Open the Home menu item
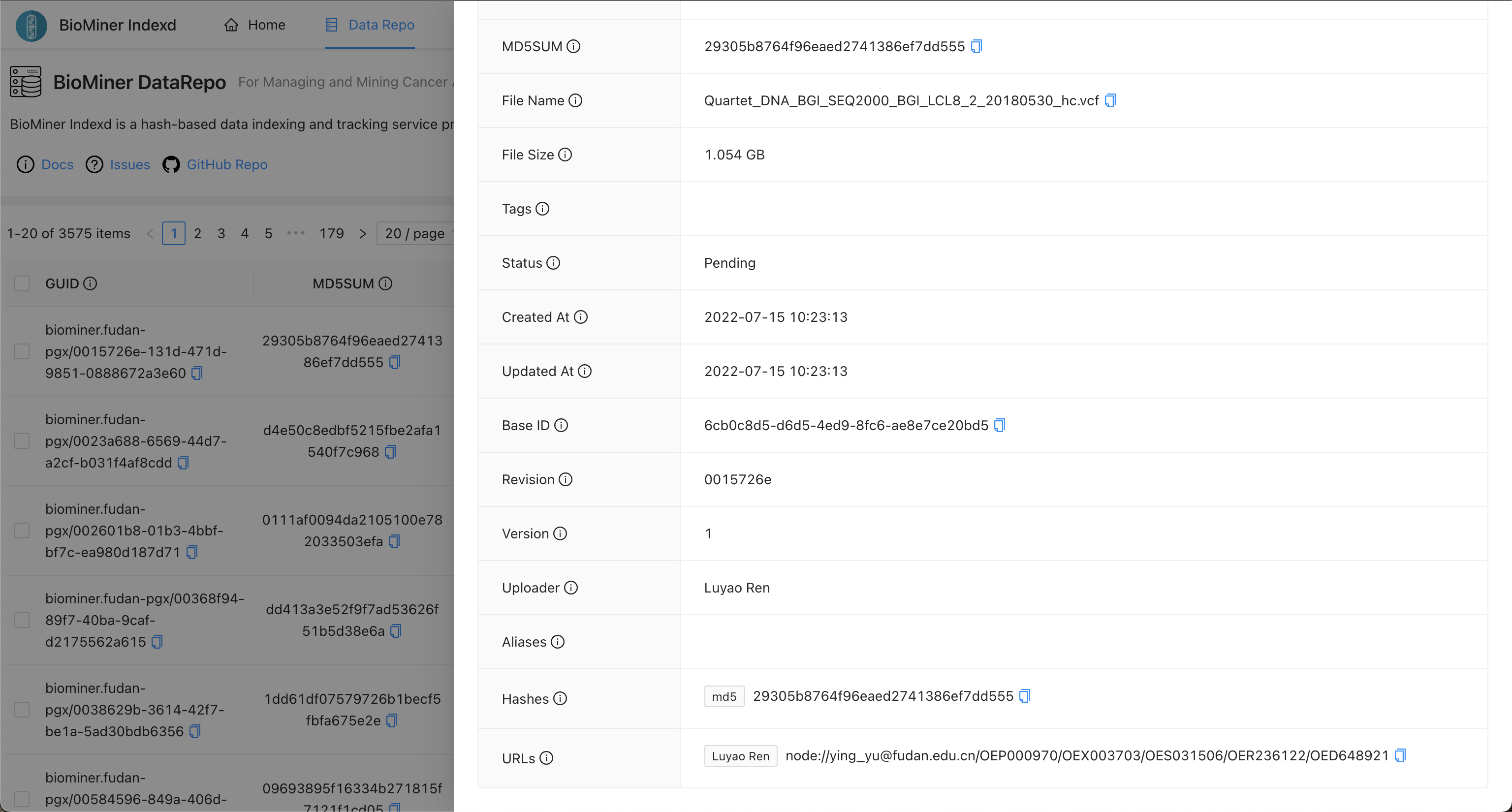The width and height of the screenshot is (1512, 812). (x=255, y=25)
